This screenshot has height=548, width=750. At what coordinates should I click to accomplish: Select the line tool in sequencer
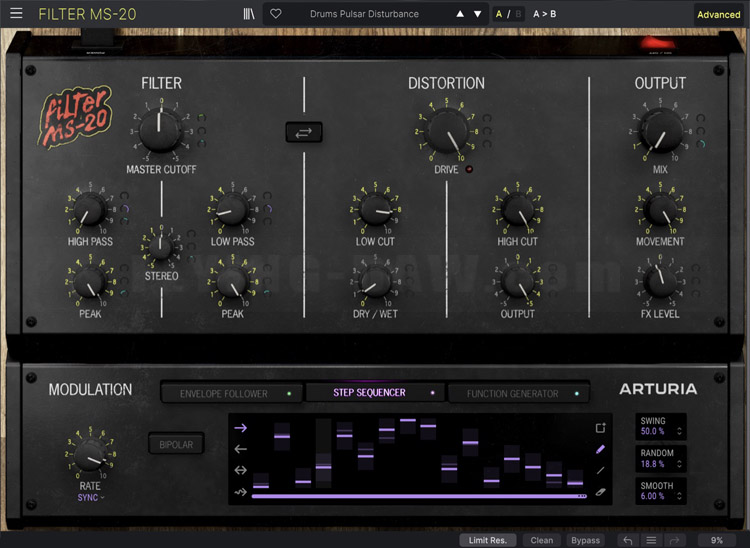(x=601, y=471)
